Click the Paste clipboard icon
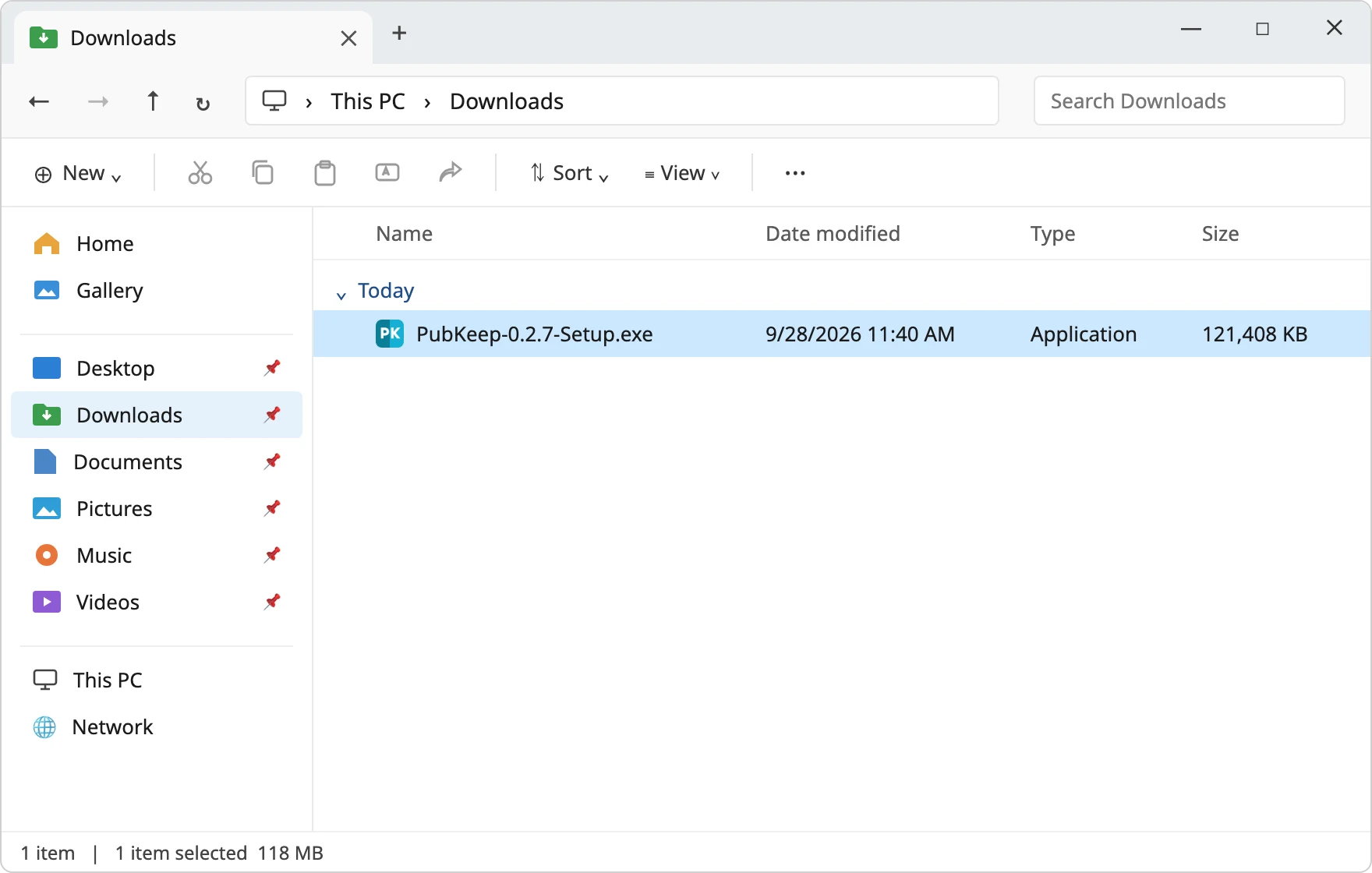The width and height of the screenshot is (1372, 873). pyautogui.click(x=325, y=172)
